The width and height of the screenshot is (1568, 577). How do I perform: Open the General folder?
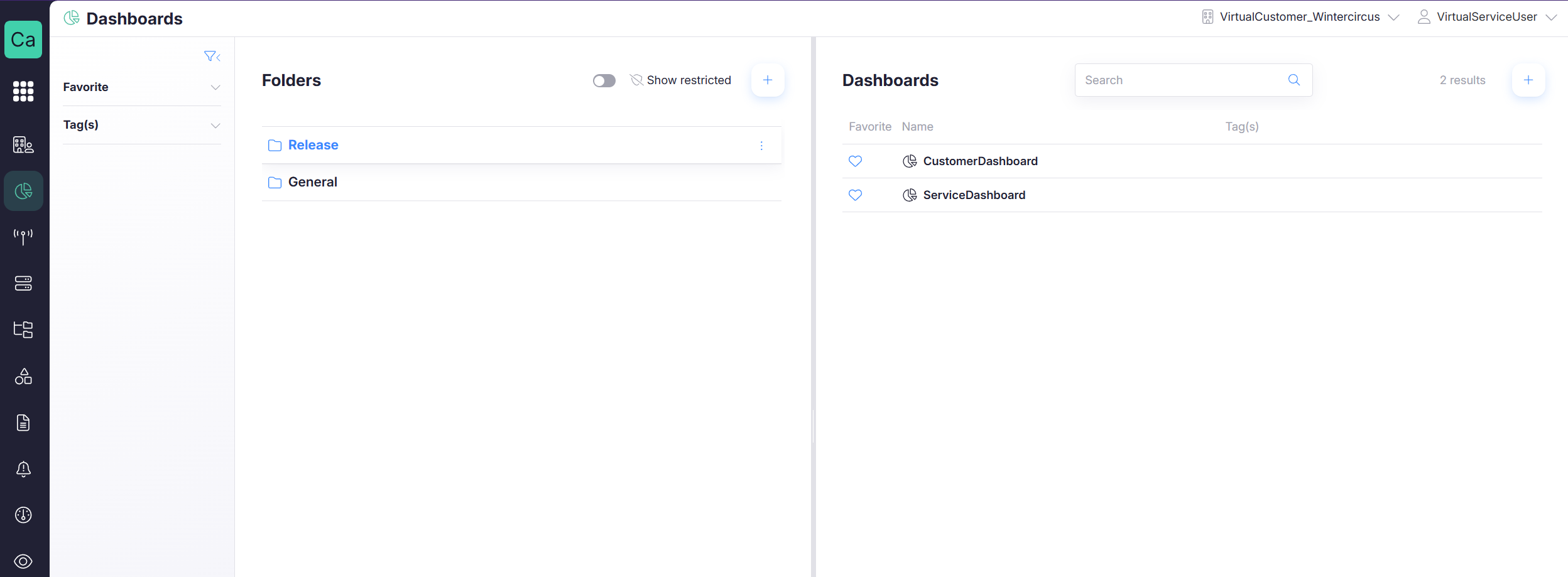(x=312, y=182)
